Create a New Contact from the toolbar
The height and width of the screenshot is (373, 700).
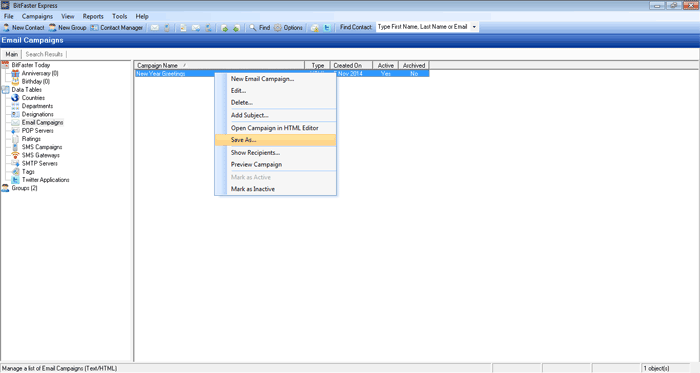pyautogui.click(x=23, y=28)
